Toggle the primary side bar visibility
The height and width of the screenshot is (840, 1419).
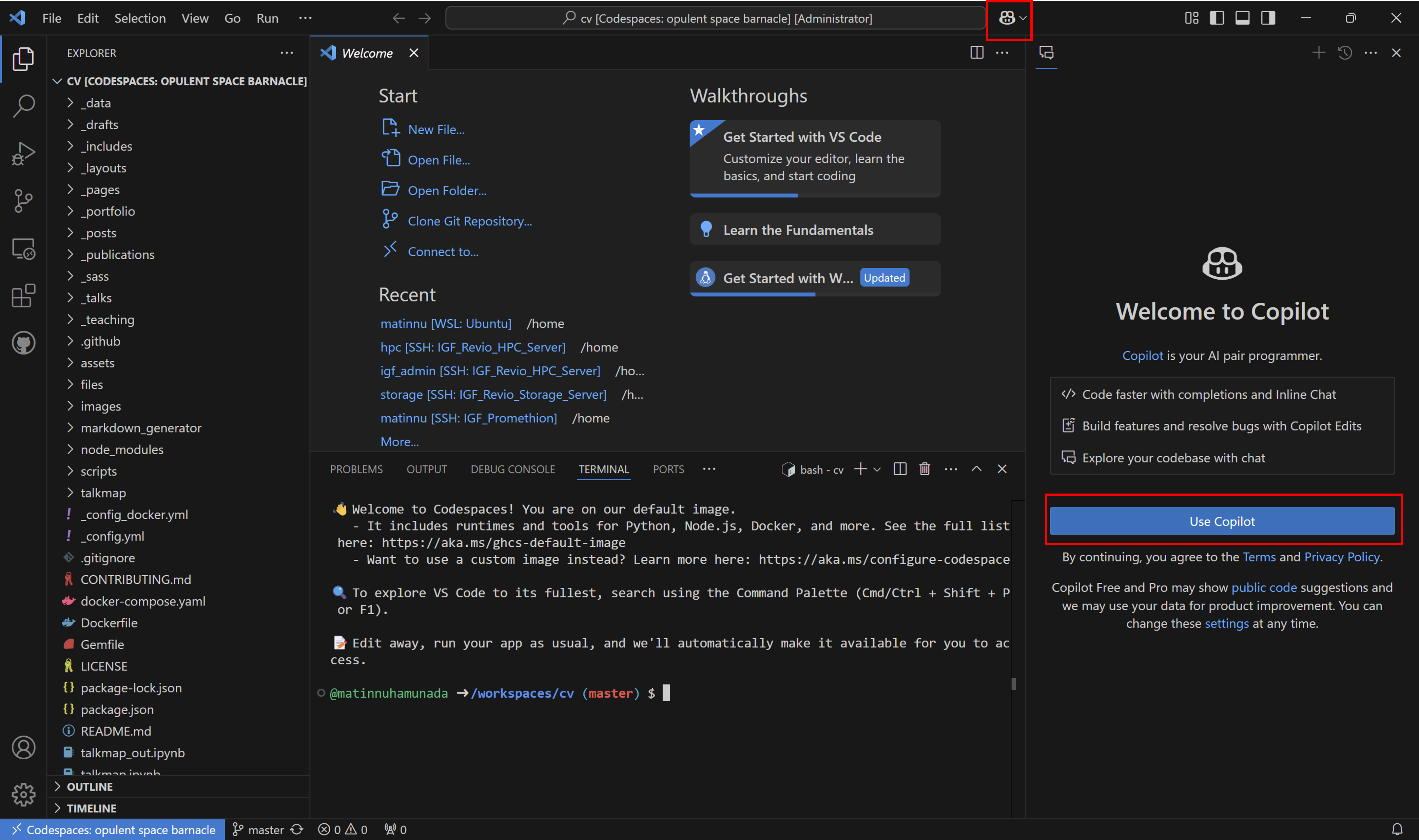pos(1217,18)
